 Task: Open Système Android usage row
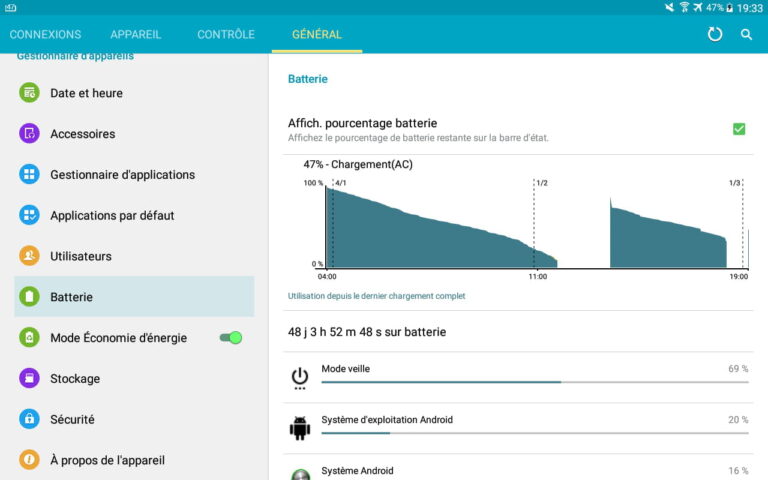click(x=518, y=469)
